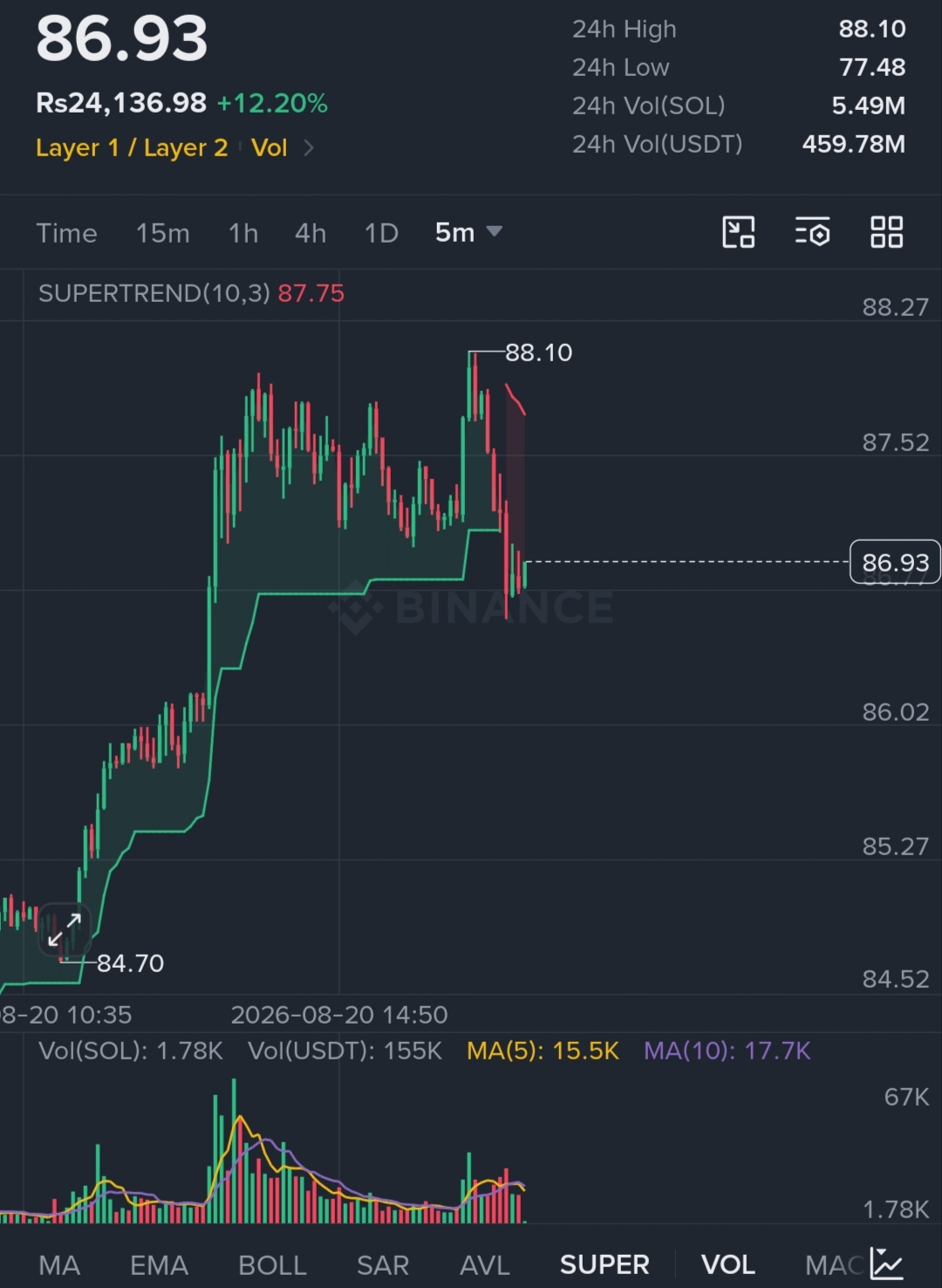Switch to 4h interval

click(x=311, y=233)
